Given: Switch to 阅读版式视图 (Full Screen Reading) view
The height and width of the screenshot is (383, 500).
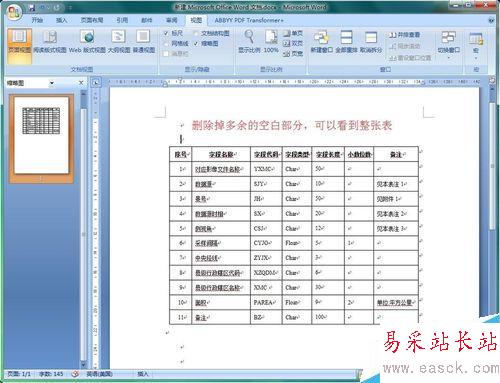Looking at the screenshot, I should [50, 42].
